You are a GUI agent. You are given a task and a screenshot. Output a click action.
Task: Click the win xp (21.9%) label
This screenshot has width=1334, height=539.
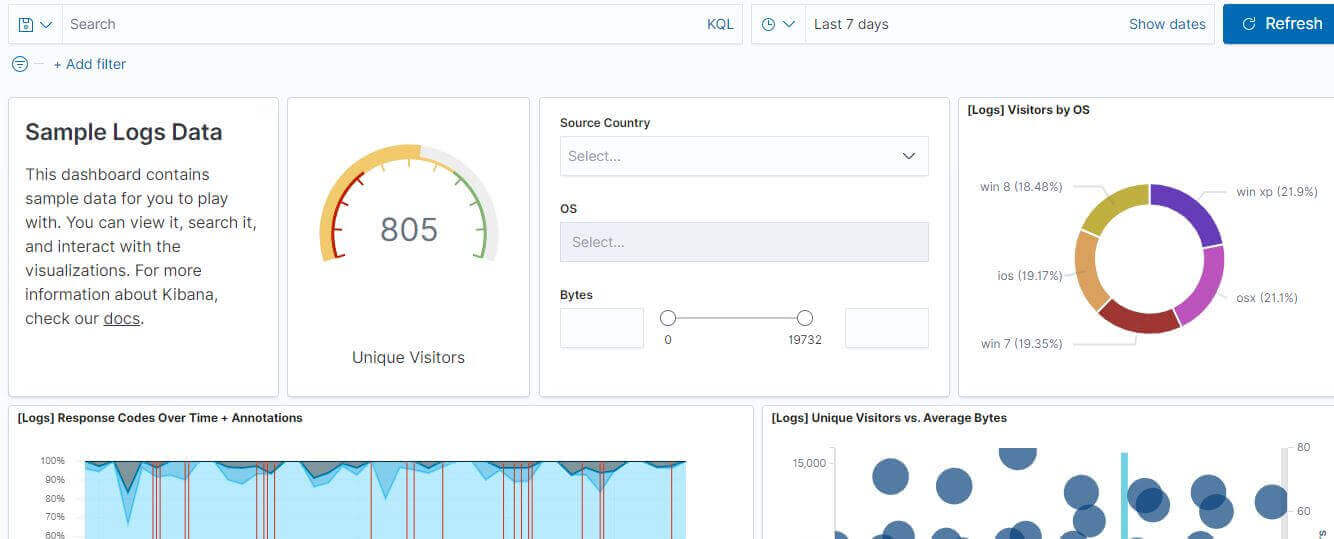click(x=1277, y=191)
